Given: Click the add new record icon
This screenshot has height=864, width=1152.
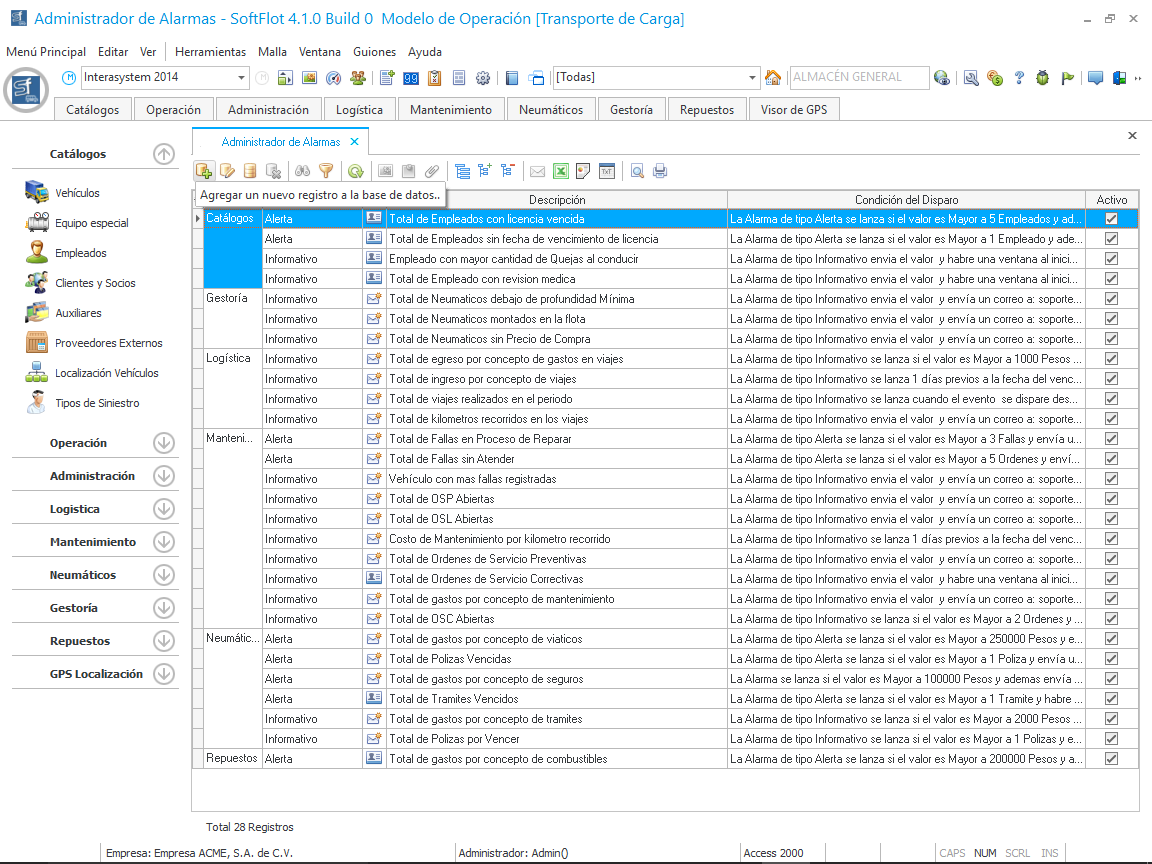Looking at the screenshot, I should pos(204,171).
